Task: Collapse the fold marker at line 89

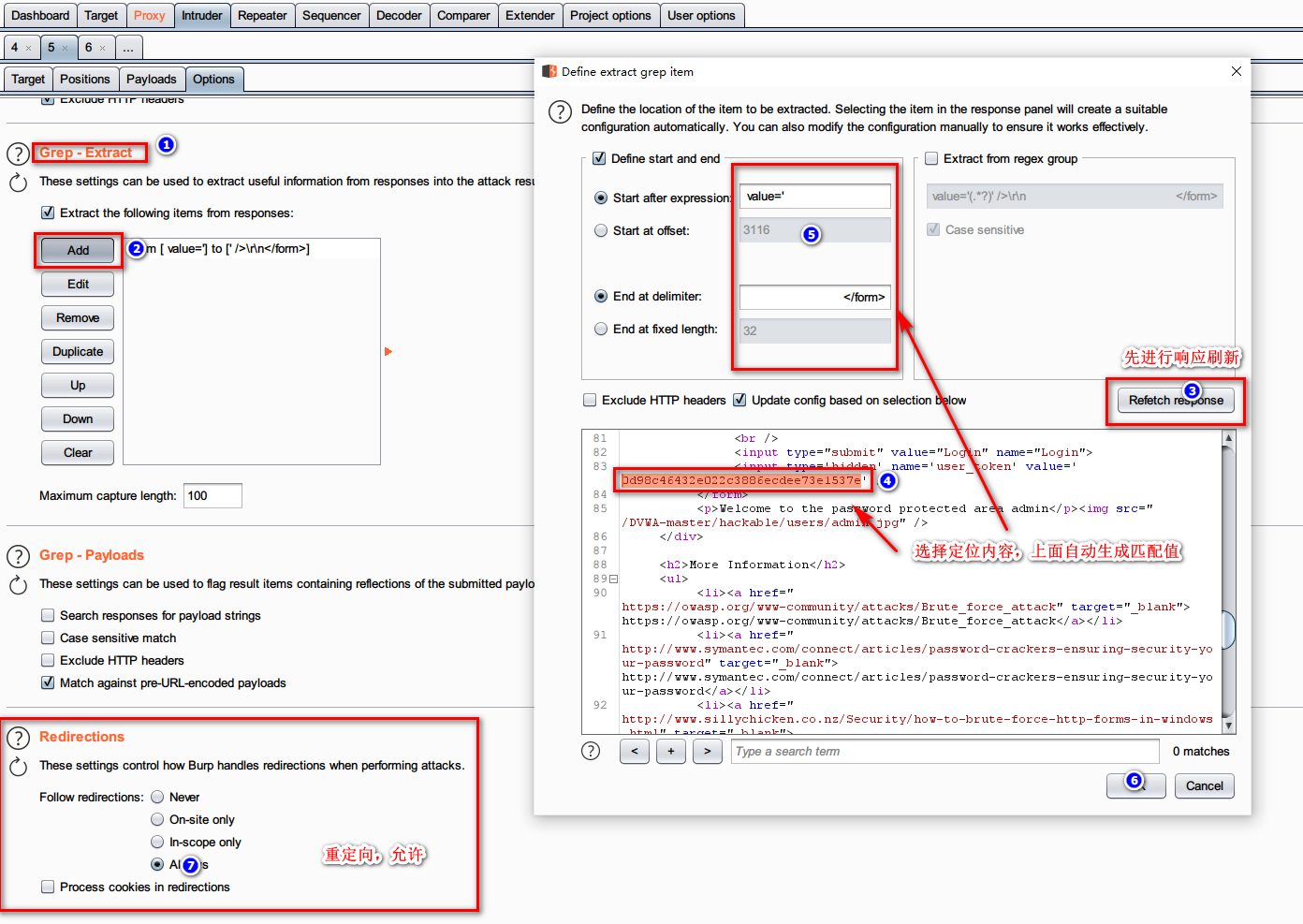Action: click(x=614, y=579)
